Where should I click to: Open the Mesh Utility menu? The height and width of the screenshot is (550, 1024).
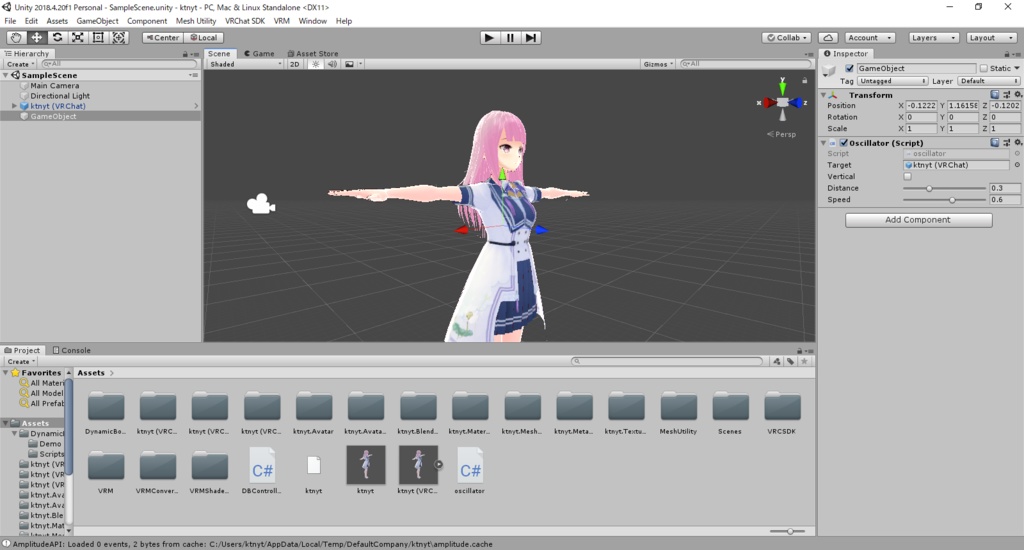[x=195, y=21]
